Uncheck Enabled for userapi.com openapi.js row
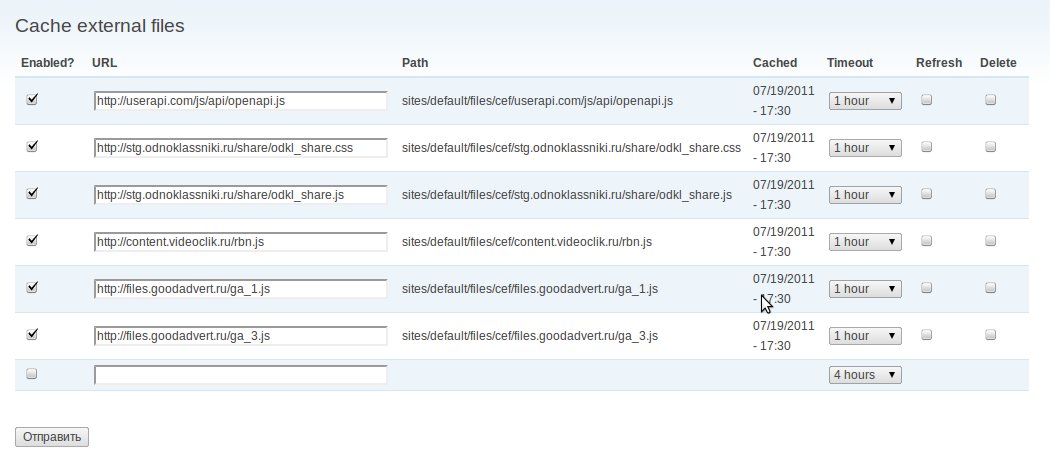1050x463 pixels. [x=31, y=100]
